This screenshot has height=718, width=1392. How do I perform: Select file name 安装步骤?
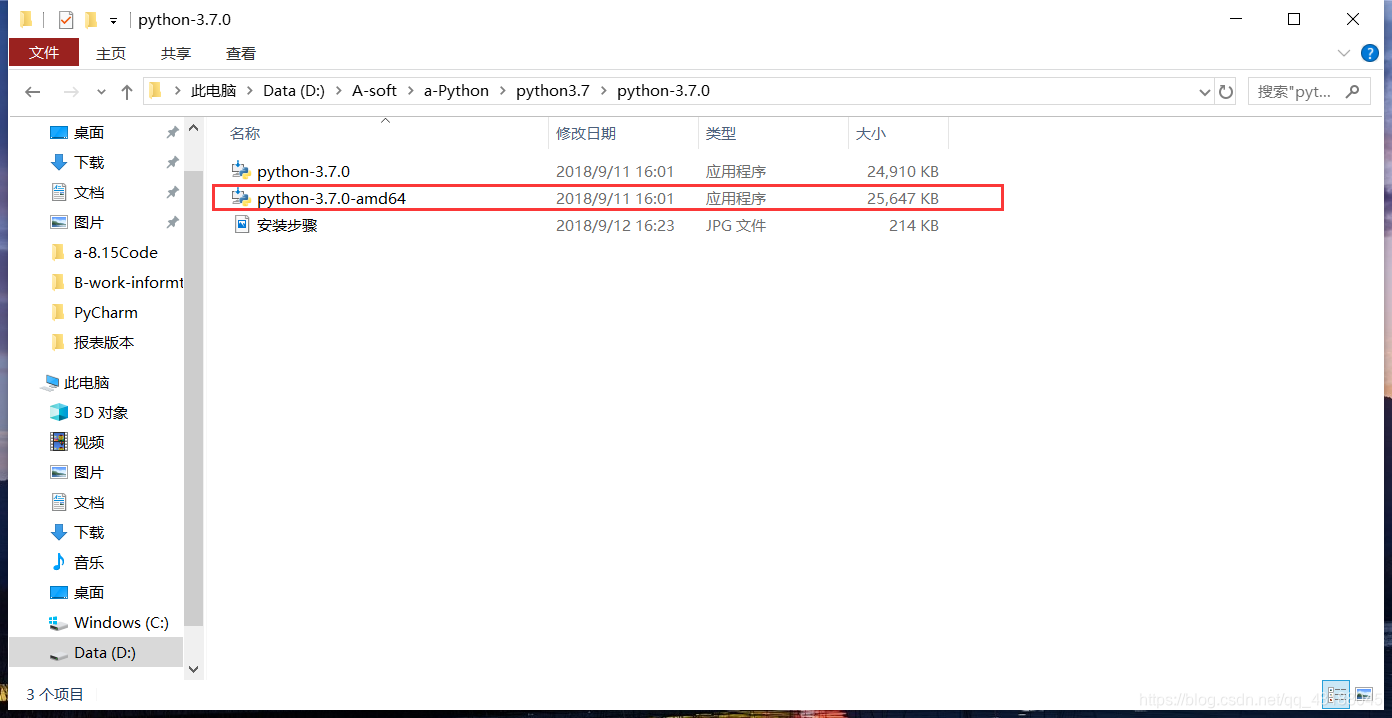(287, 225)
